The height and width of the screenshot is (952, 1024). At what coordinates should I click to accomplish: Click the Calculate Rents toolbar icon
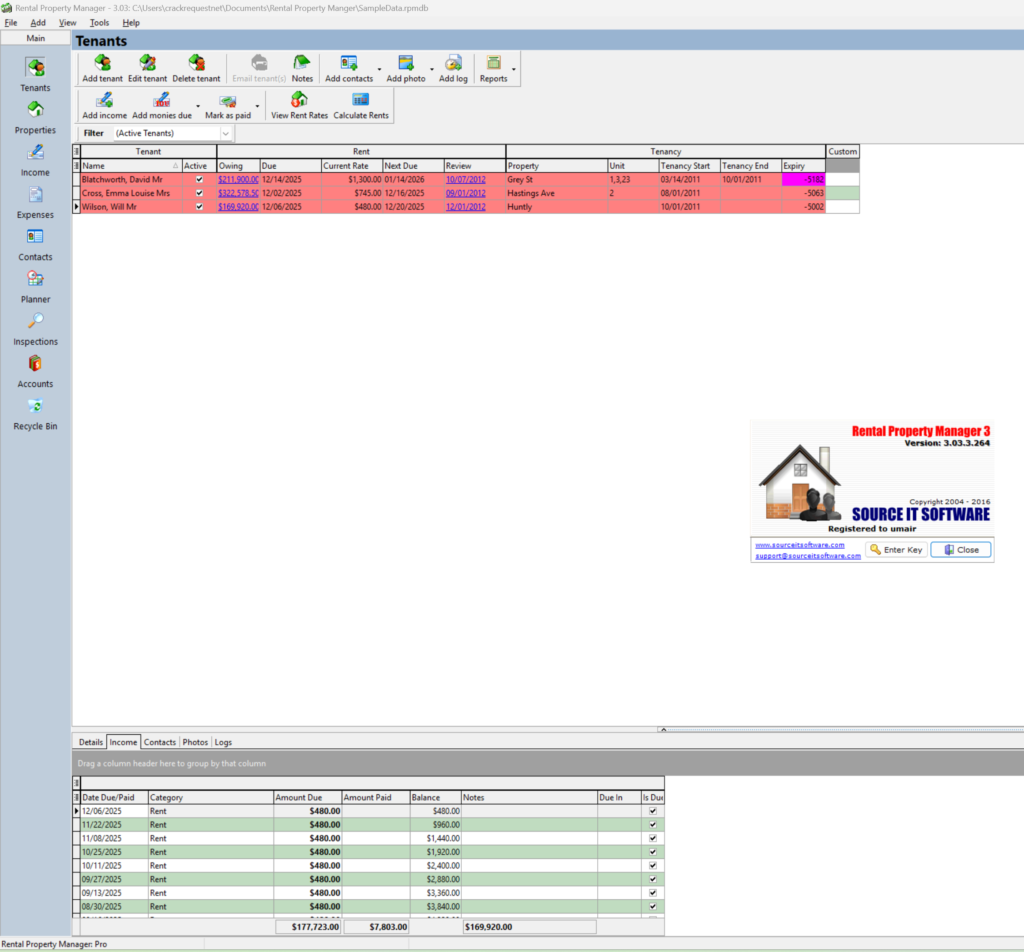tap(360, 106)
